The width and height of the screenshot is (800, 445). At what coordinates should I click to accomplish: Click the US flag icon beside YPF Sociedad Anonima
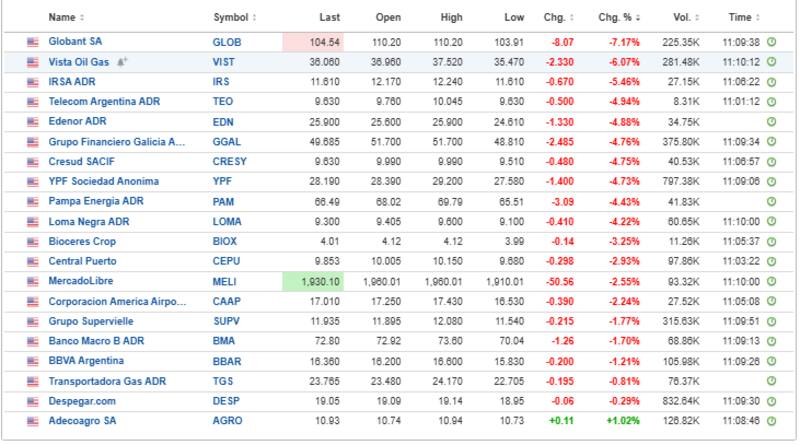[x=33, y=183]
